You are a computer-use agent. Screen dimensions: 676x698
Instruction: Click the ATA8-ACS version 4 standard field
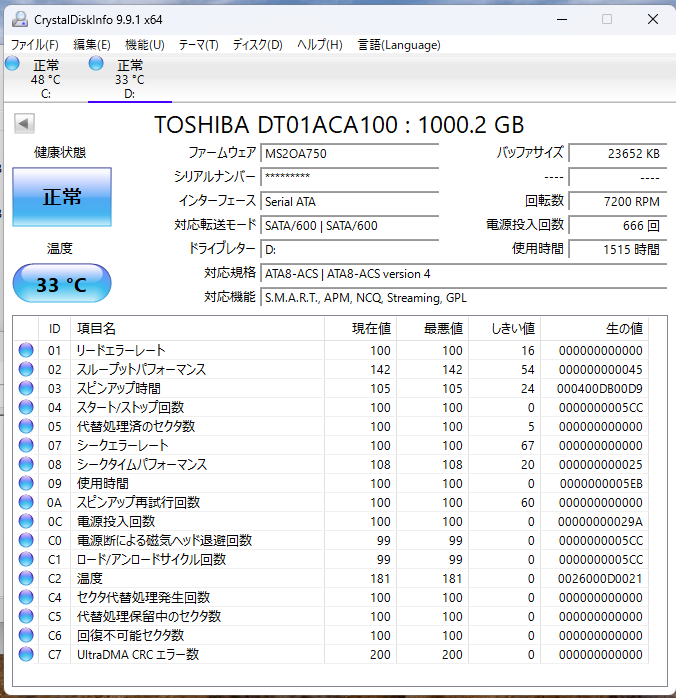coord(464,274)
